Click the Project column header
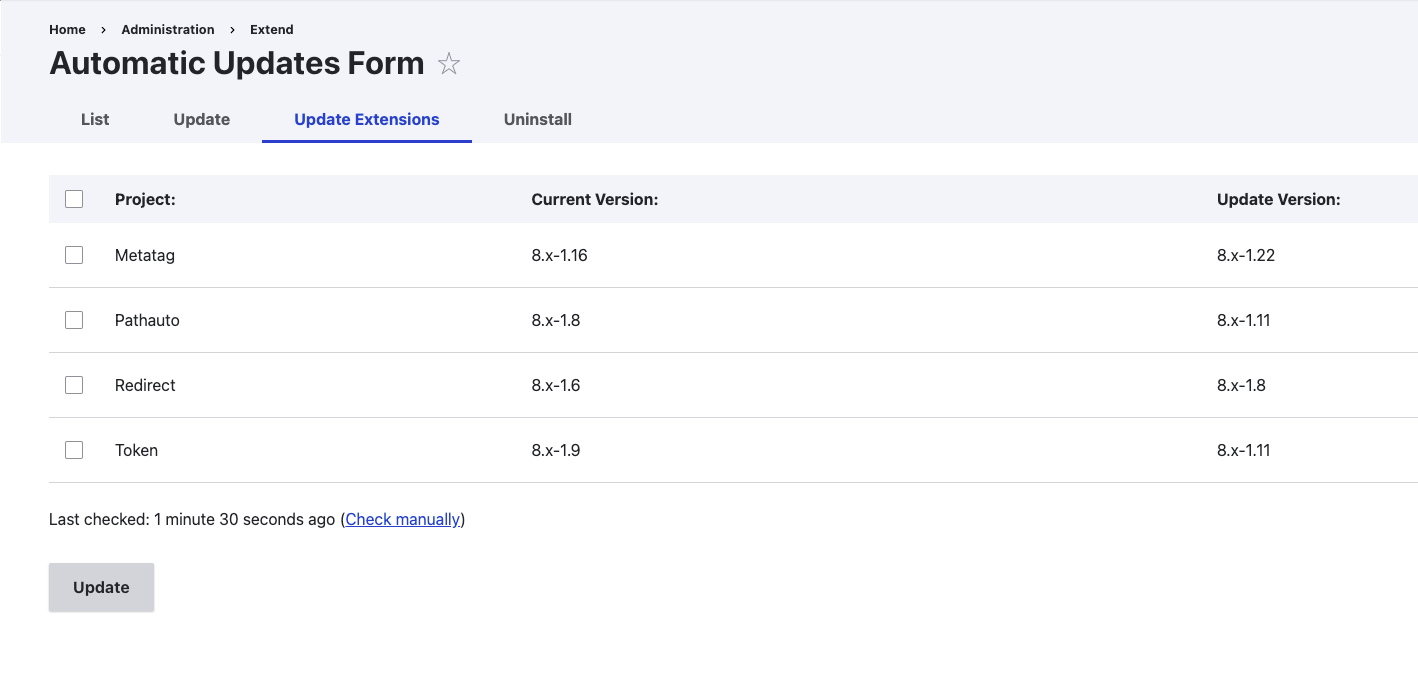Screen dimensions: 1418x673 pos(145,198)
